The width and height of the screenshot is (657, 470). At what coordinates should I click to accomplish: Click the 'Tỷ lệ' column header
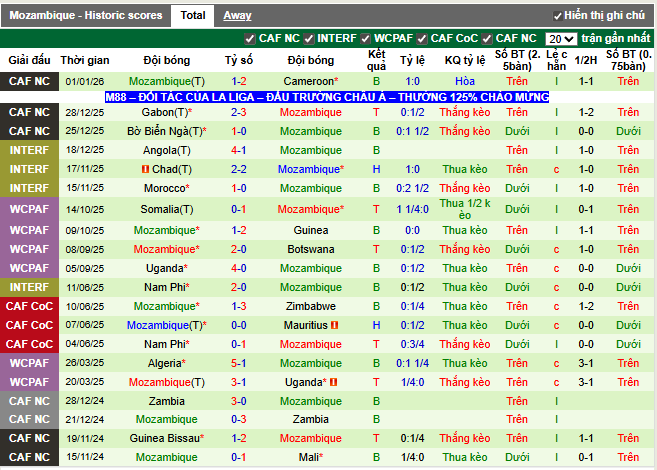(412, 60)
